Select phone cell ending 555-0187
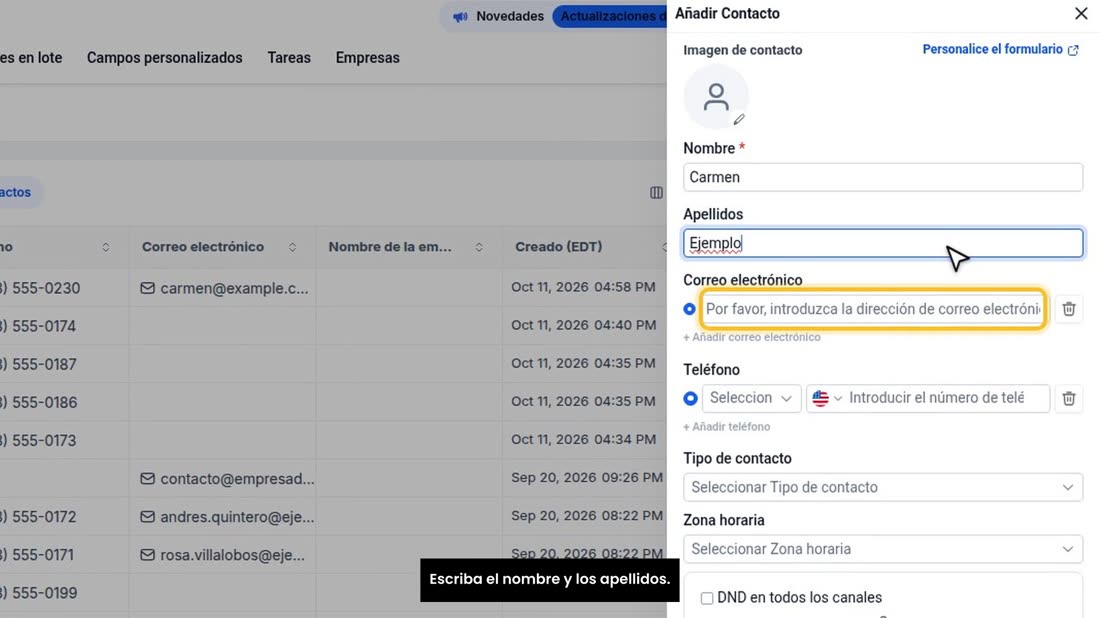Viewport: 1100px width, 618px height. coord(39,364)
